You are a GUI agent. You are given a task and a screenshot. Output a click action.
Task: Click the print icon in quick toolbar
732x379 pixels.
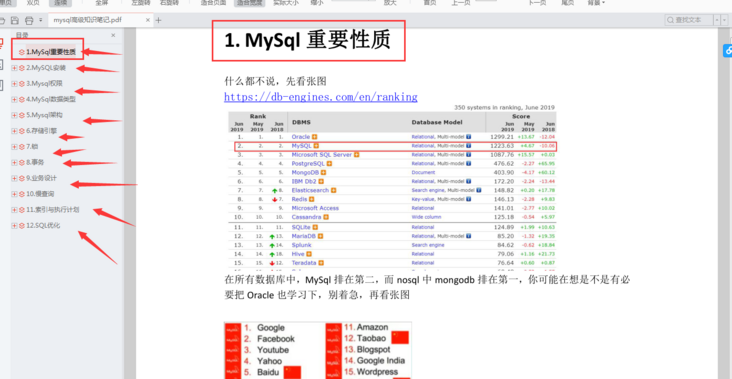pos(29,20)
